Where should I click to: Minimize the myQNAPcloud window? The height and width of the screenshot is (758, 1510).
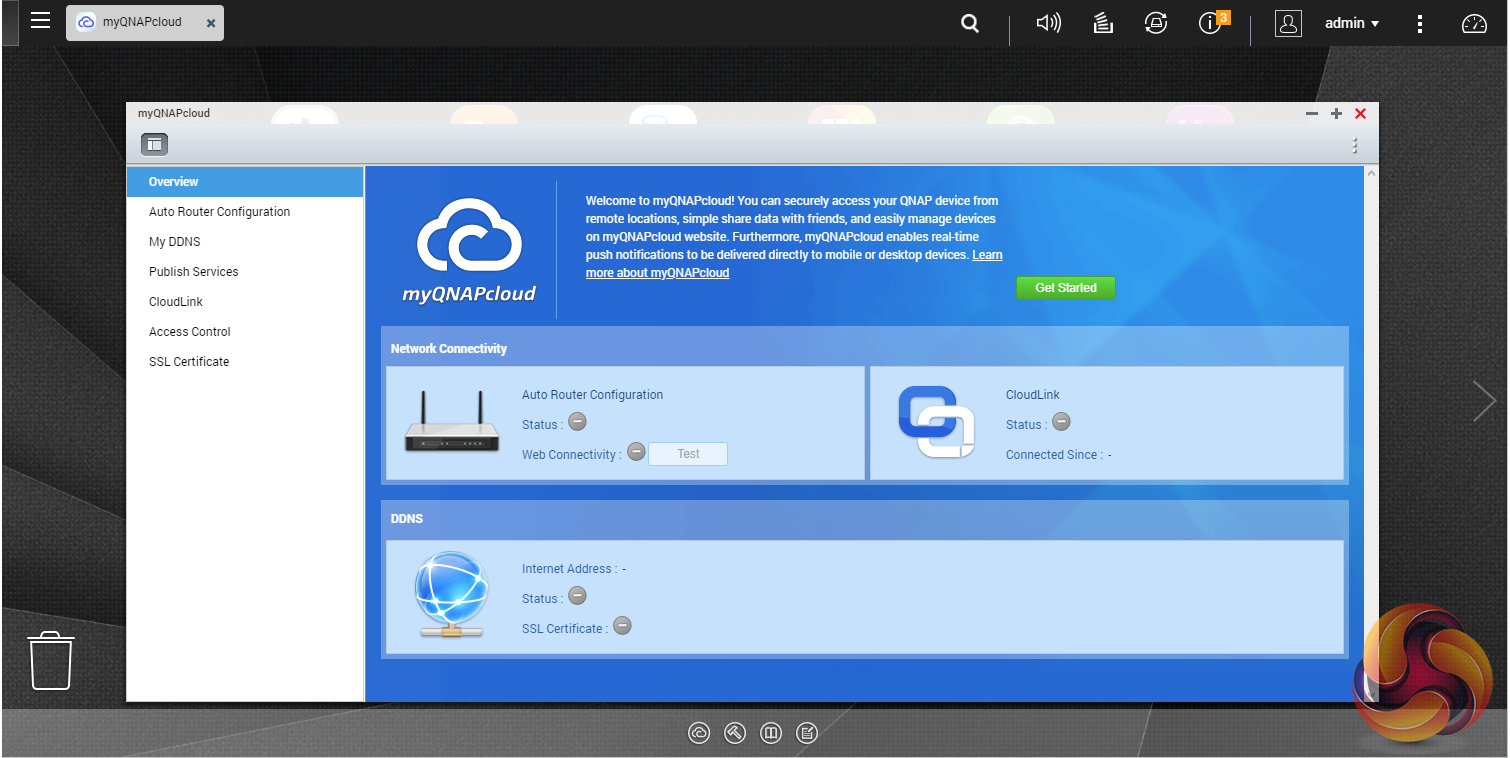click(1312, 114)
